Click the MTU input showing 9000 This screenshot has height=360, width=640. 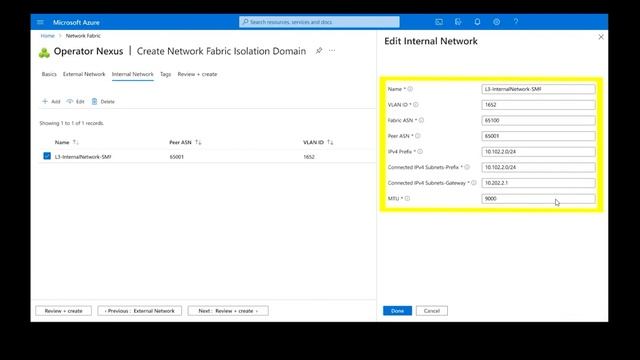pos(538,198)
